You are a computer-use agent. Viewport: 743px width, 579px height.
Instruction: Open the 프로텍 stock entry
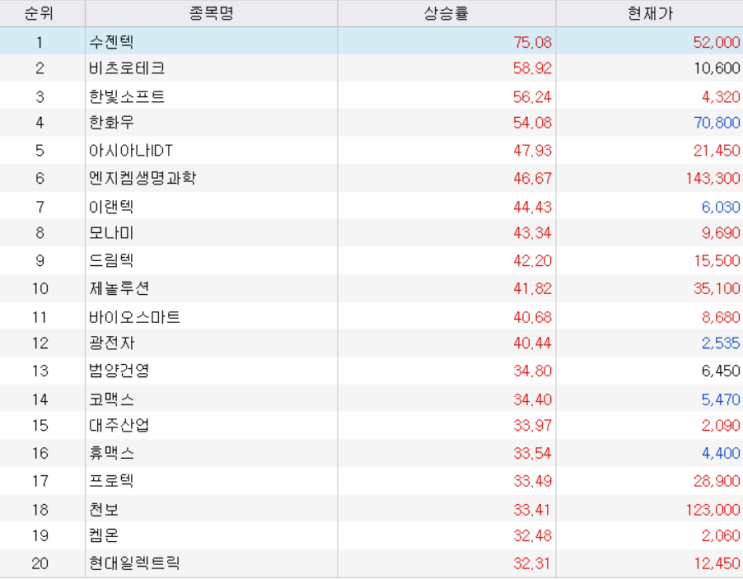[x=112, y=481]
